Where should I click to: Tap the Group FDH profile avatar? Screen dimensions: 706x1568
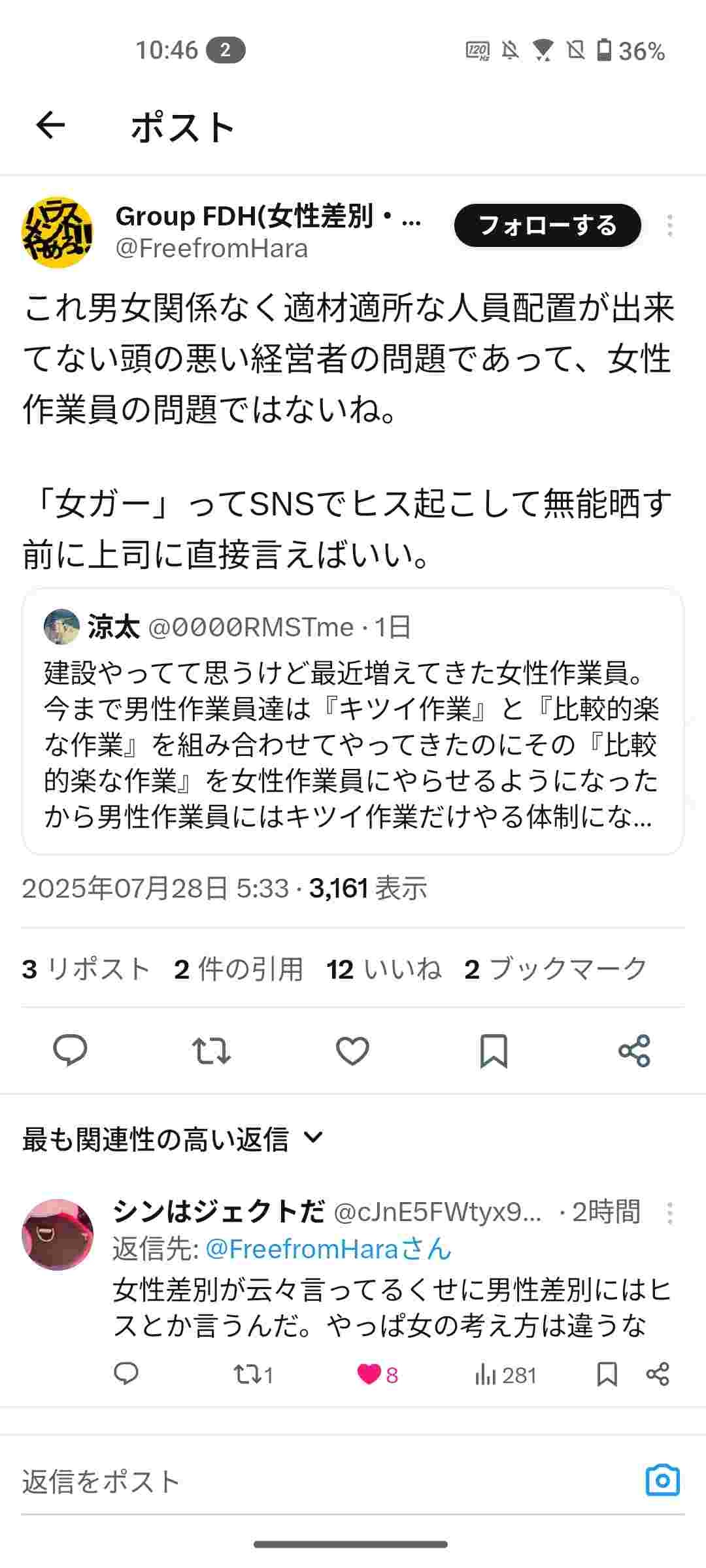click(x=58, y=233)
